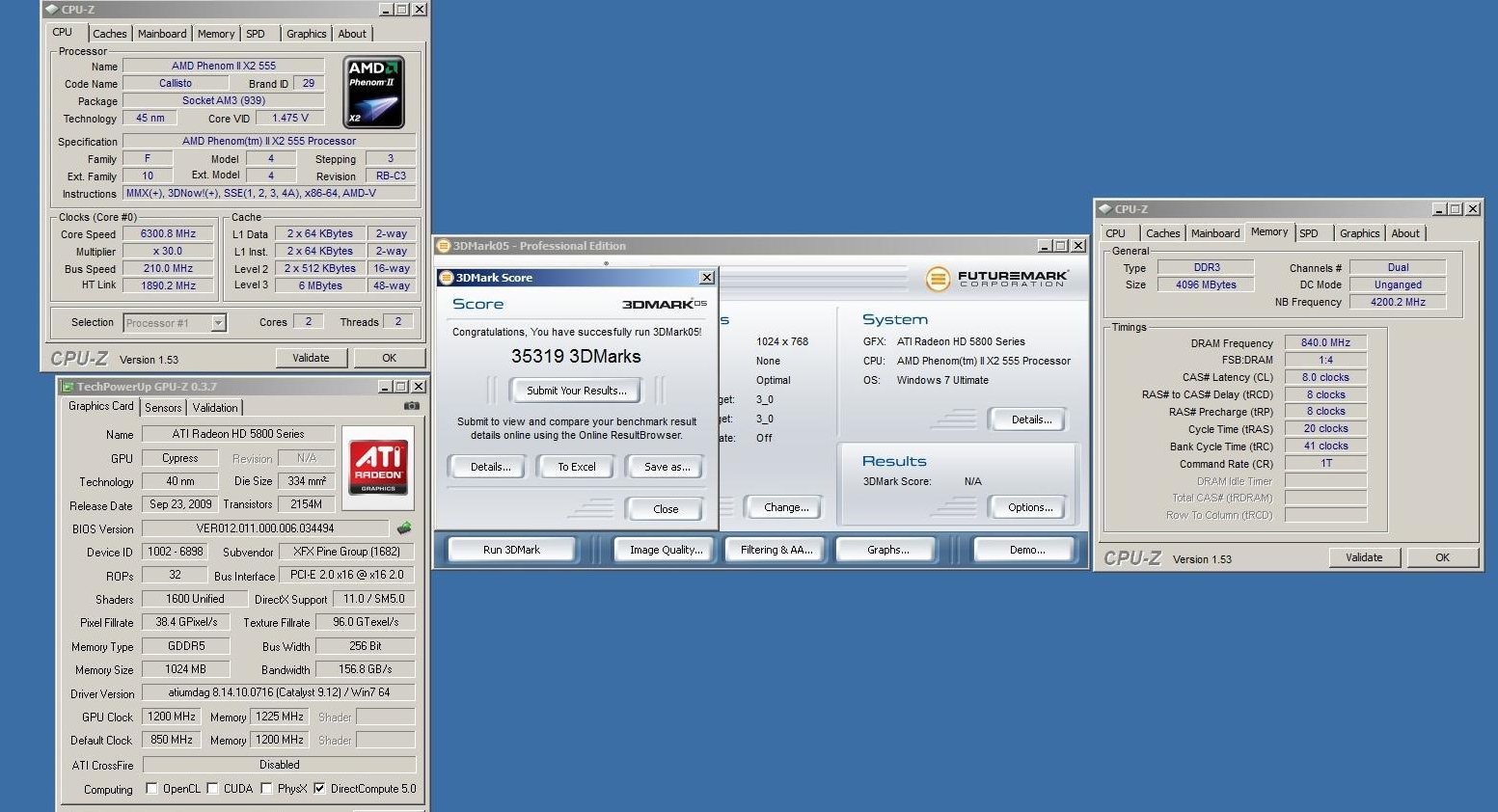Switch to the Sensors tab in GPU-Z

point(163,408)
